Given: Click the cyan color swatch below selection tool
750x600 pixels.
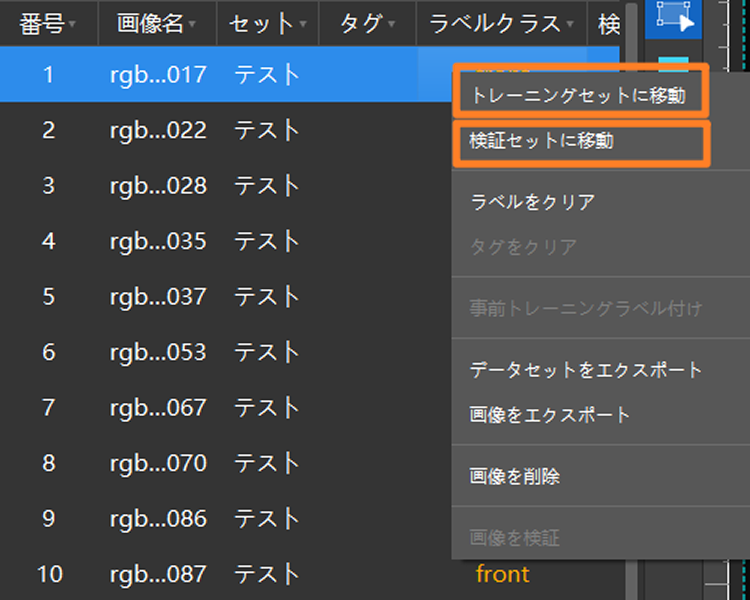Looking at the screenshot, I should click(x=673, y=64).
